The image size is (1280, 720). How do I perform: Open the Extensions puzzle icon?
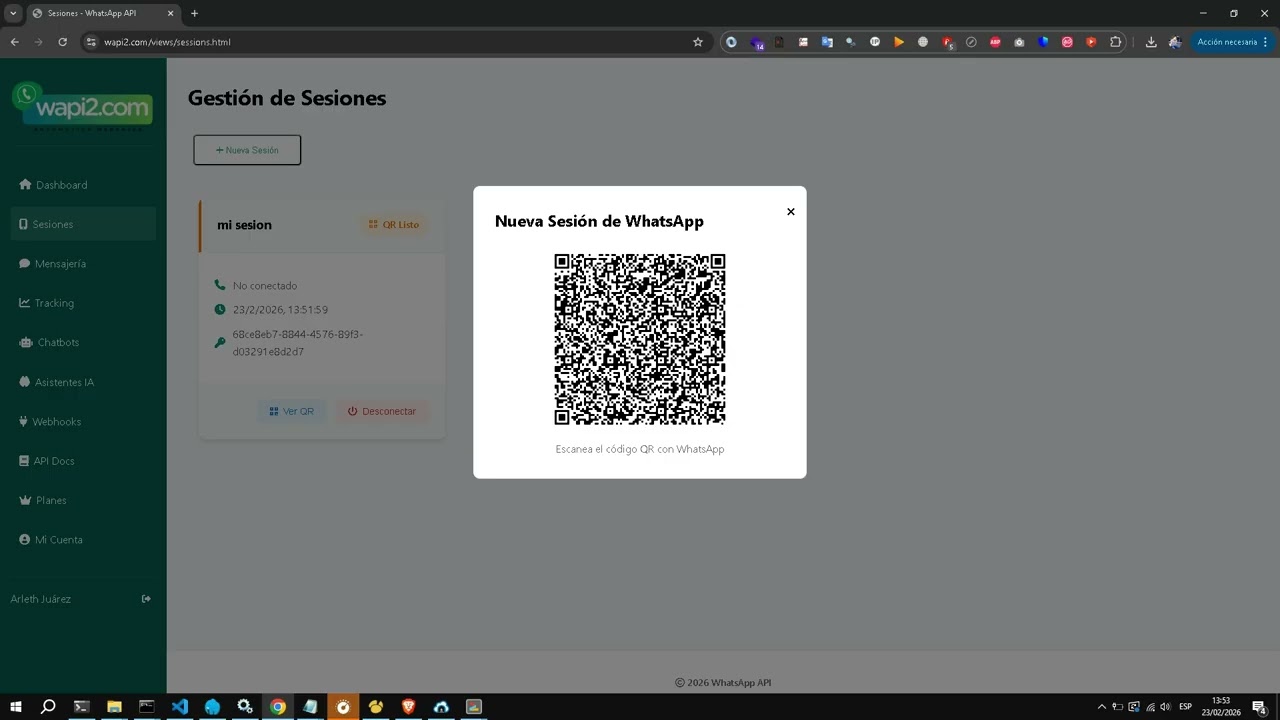coord(1116,42)
